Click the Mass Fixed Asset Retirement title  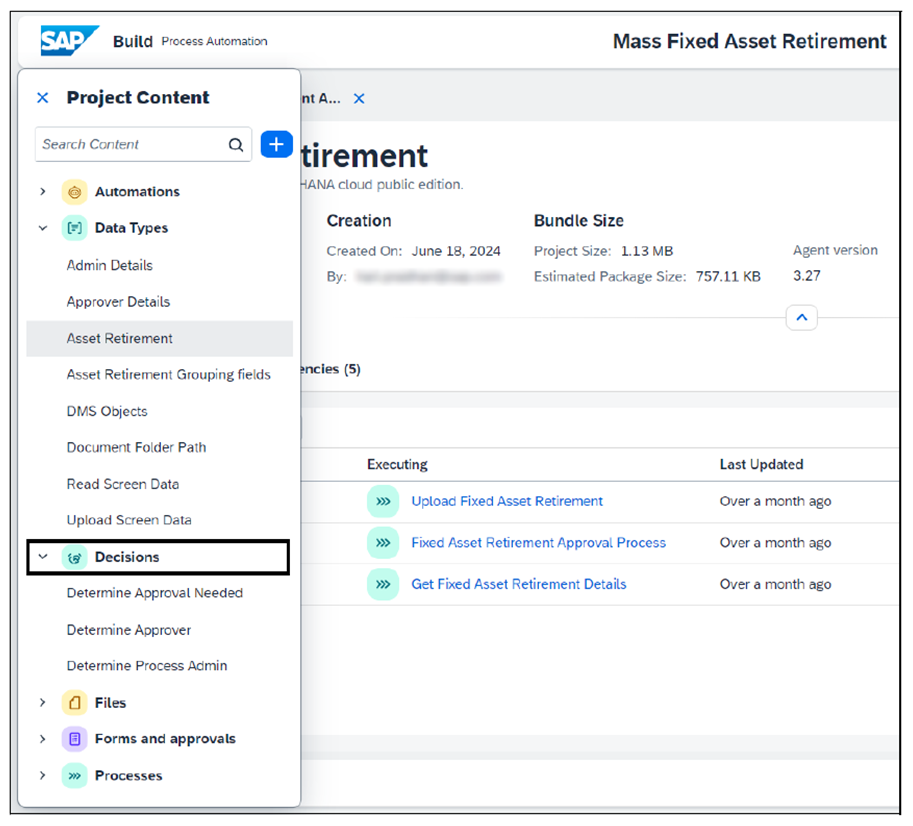click(750, 41)
